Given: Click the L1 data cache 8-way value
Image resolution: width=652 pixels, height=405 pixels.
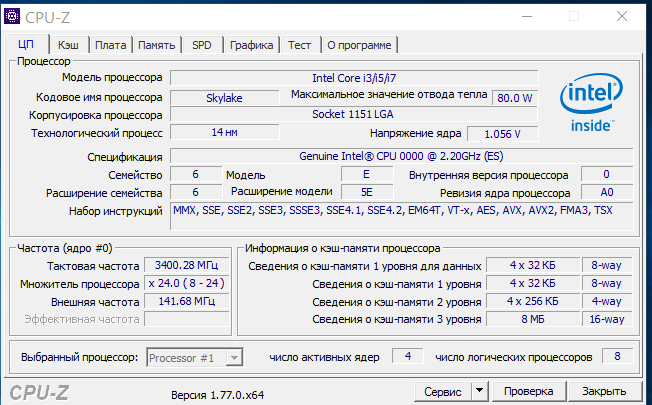Looking at the screenshot, I should click(607, 265).
